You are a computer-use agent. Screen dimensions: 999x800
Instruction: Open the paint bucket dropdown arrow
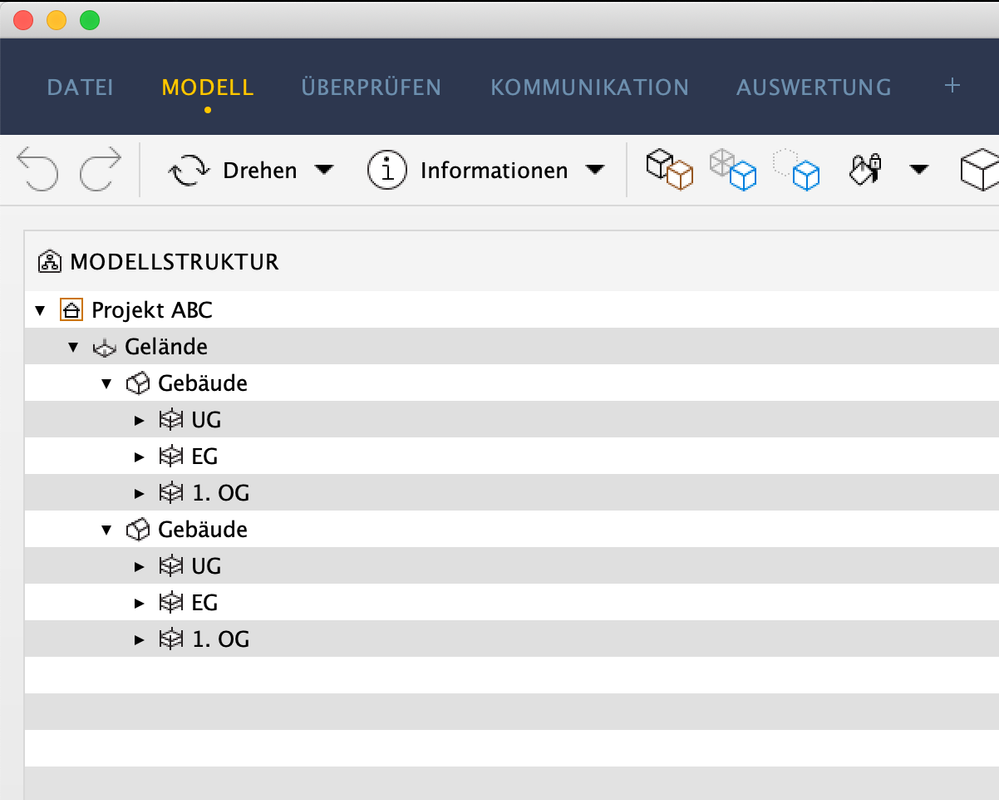918,170
